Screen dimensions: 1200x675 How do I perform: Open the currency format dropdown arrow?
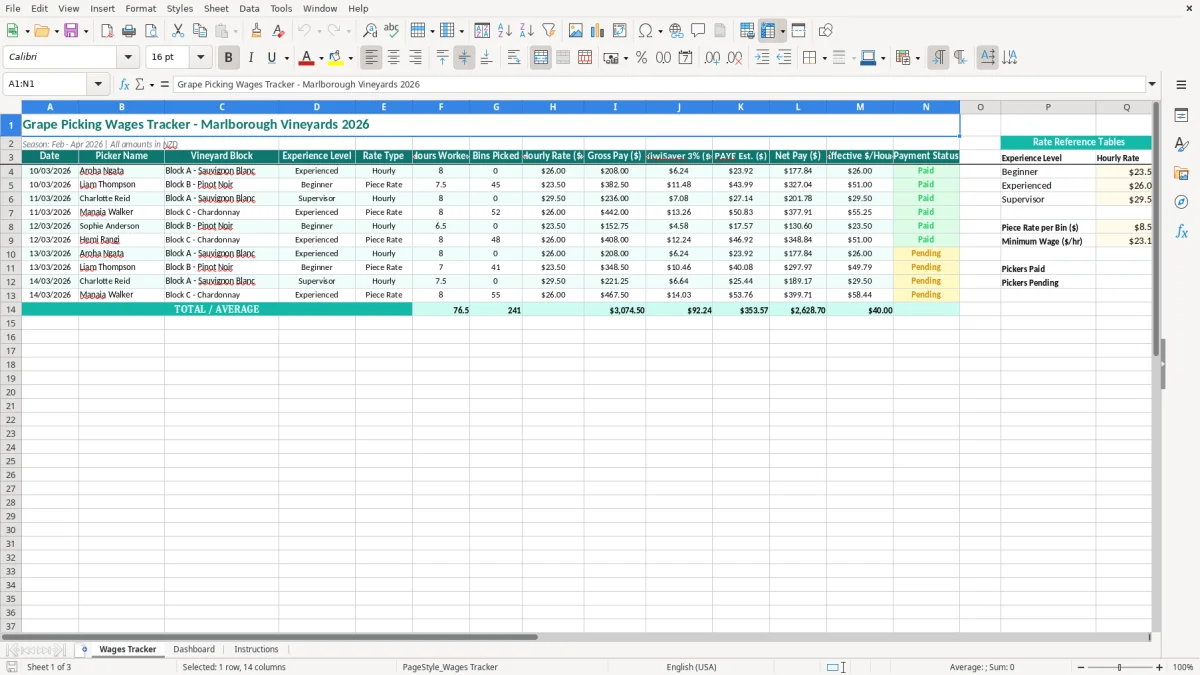coord(626,58)
